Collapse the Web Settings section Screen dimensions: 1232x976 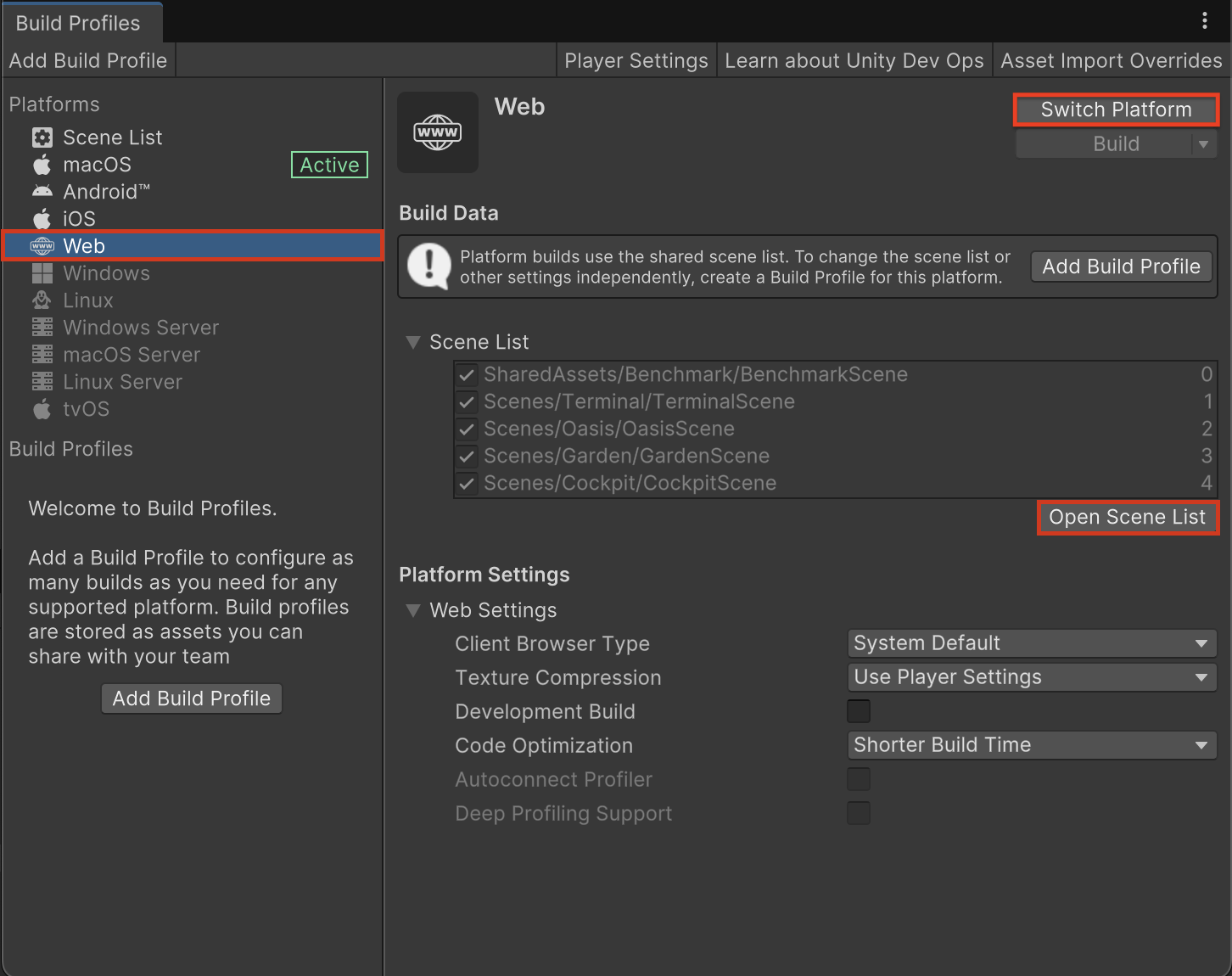[413, 610]
